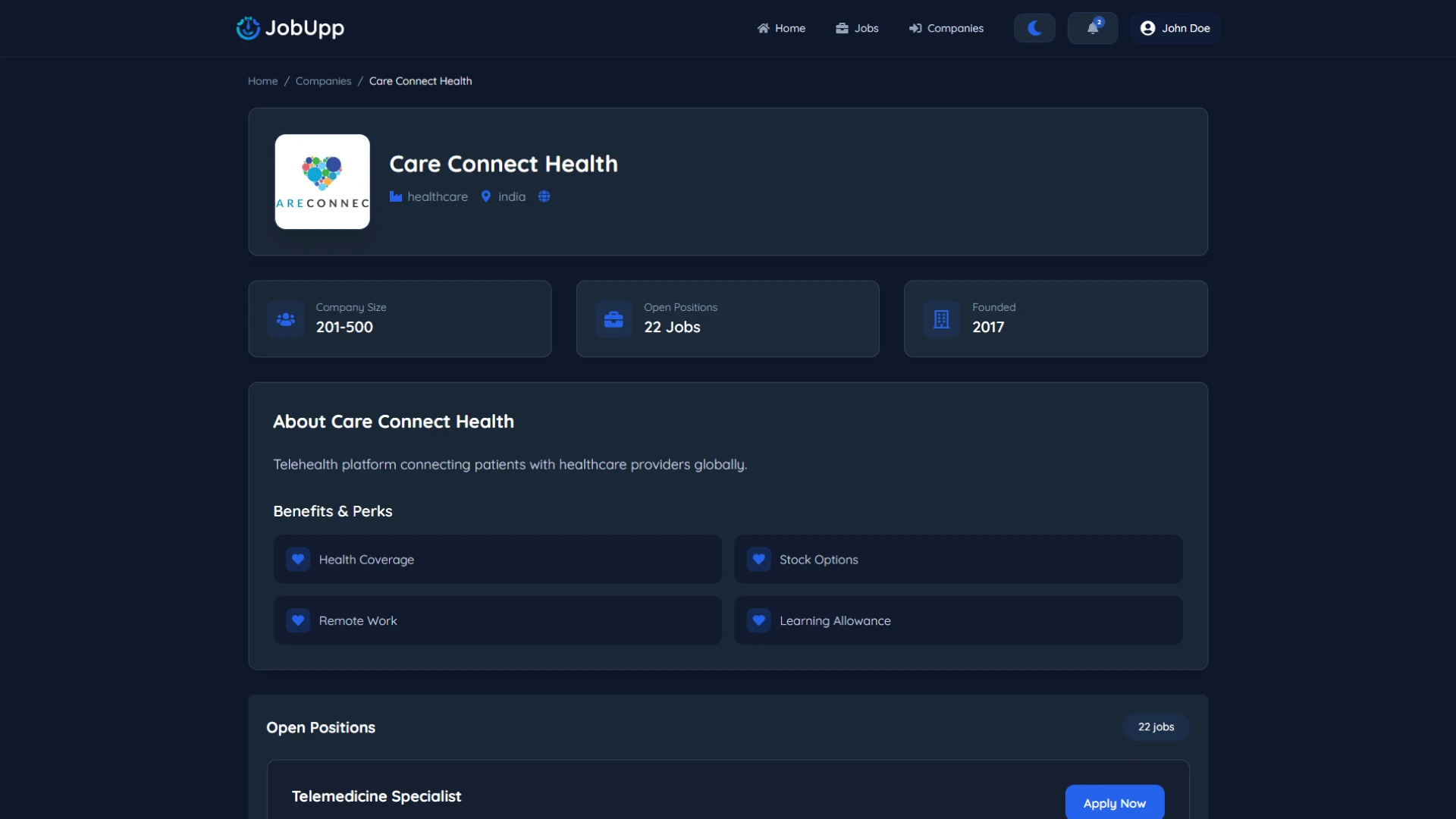This screenshot has height=819, width=1456.
Task: Click the notification count badge
Action: (x=1099, y=22)
